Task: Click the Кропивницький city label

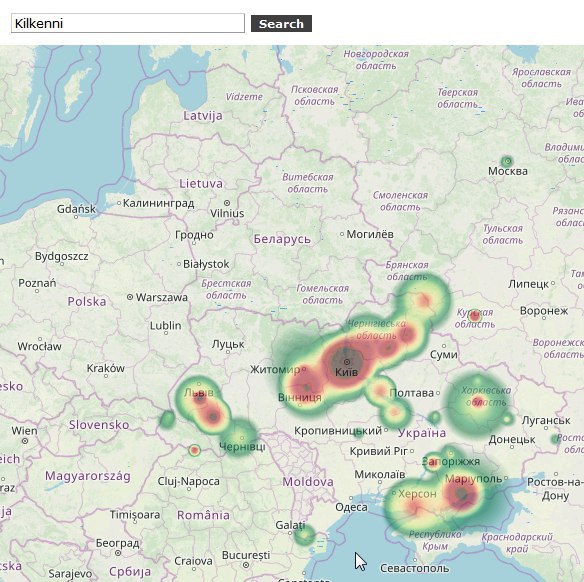Action: tap(338, 431)
